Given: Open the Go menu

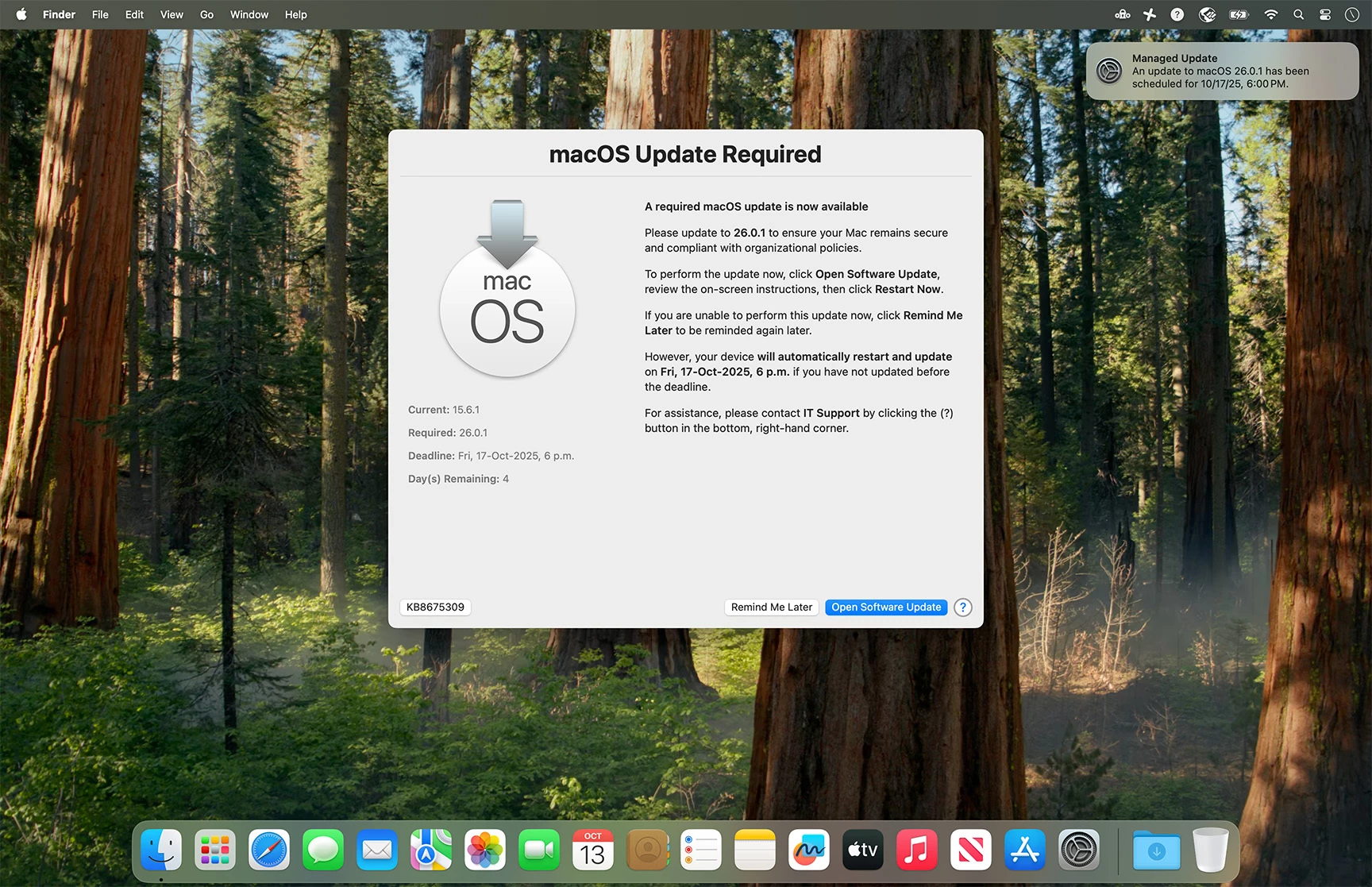Looking at the screenshot, I should (206, 14).
